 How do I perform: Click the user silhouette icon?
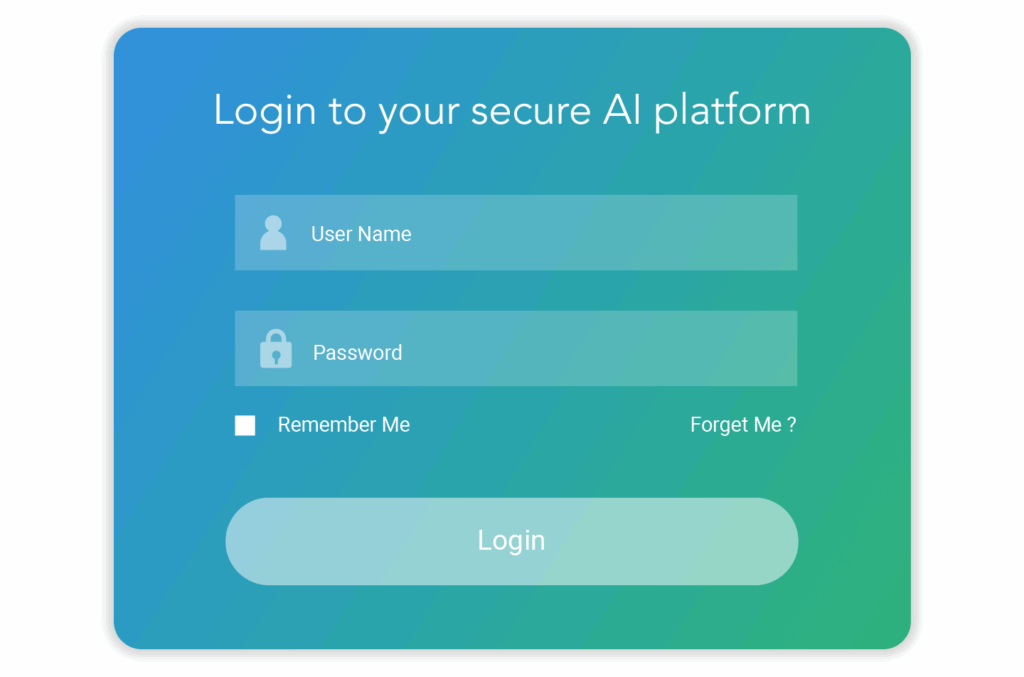[x=273, y=233]
